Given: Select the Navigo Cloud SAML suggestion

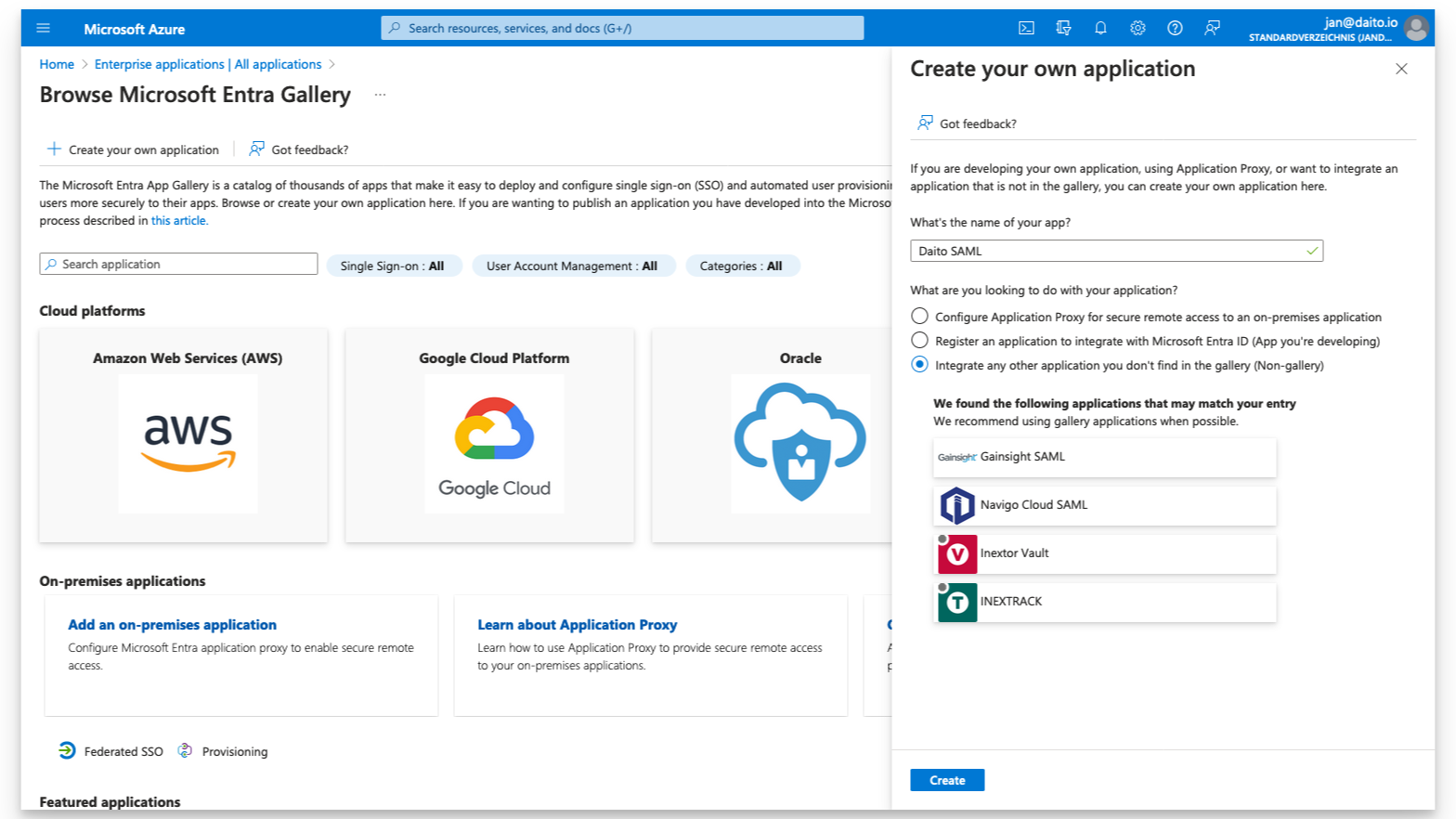Looking at the screenshot, I should click(1104, 505).
